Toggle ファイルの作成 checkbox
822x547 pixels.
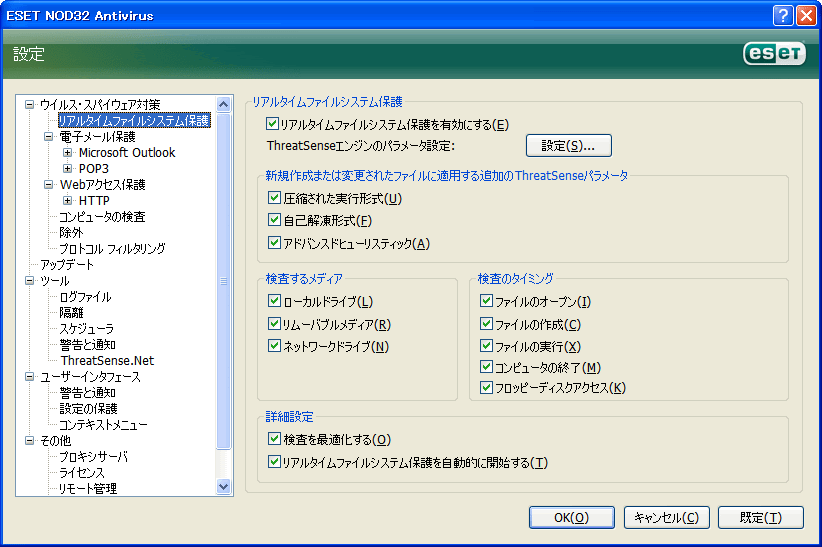point(486,324)
